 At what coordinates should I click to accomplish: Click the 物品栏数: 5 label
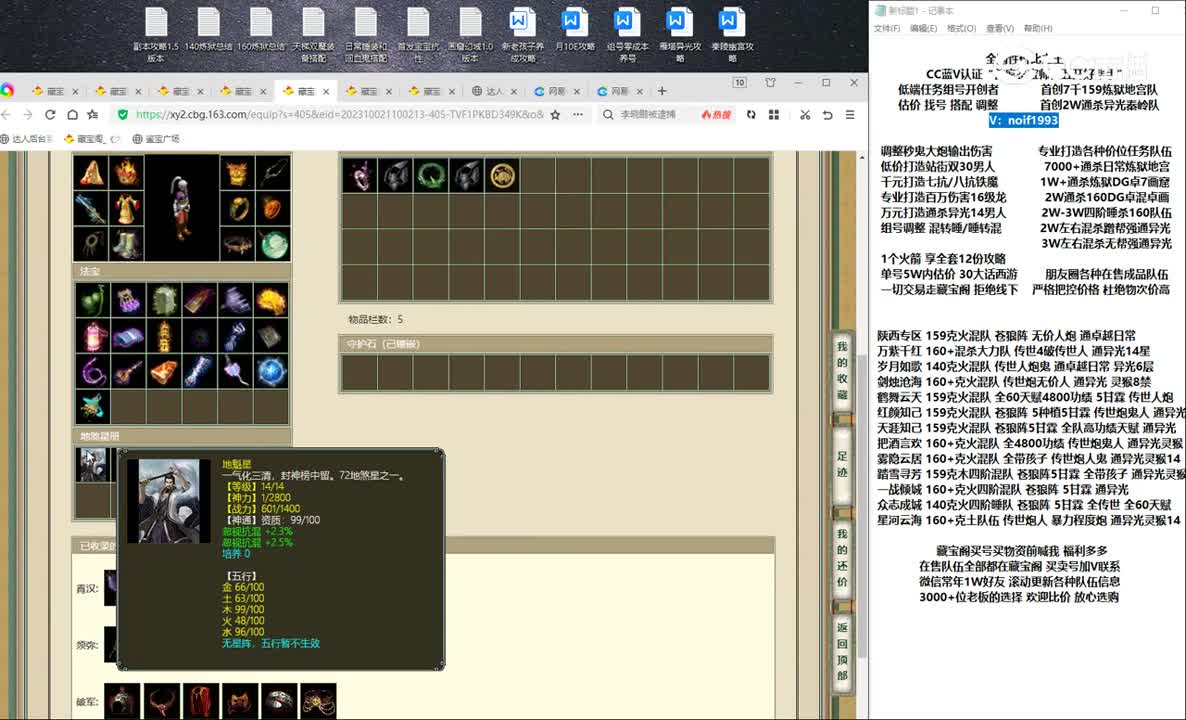375,319
